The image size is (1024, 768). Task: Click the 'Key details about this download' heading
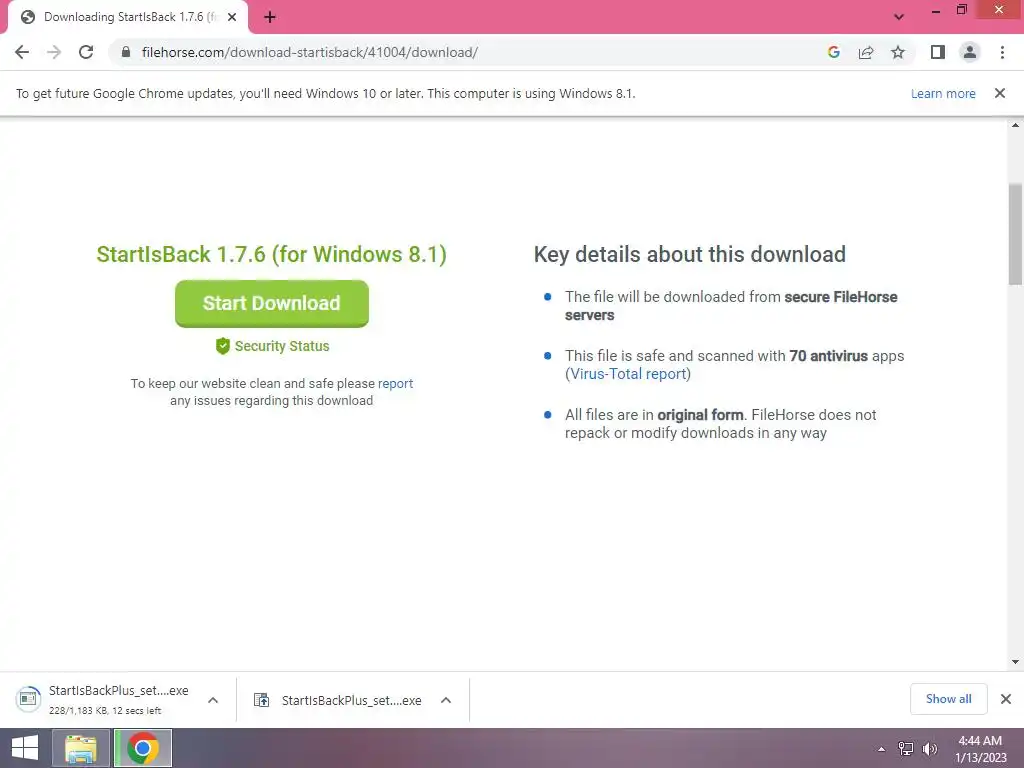[690, 255]
